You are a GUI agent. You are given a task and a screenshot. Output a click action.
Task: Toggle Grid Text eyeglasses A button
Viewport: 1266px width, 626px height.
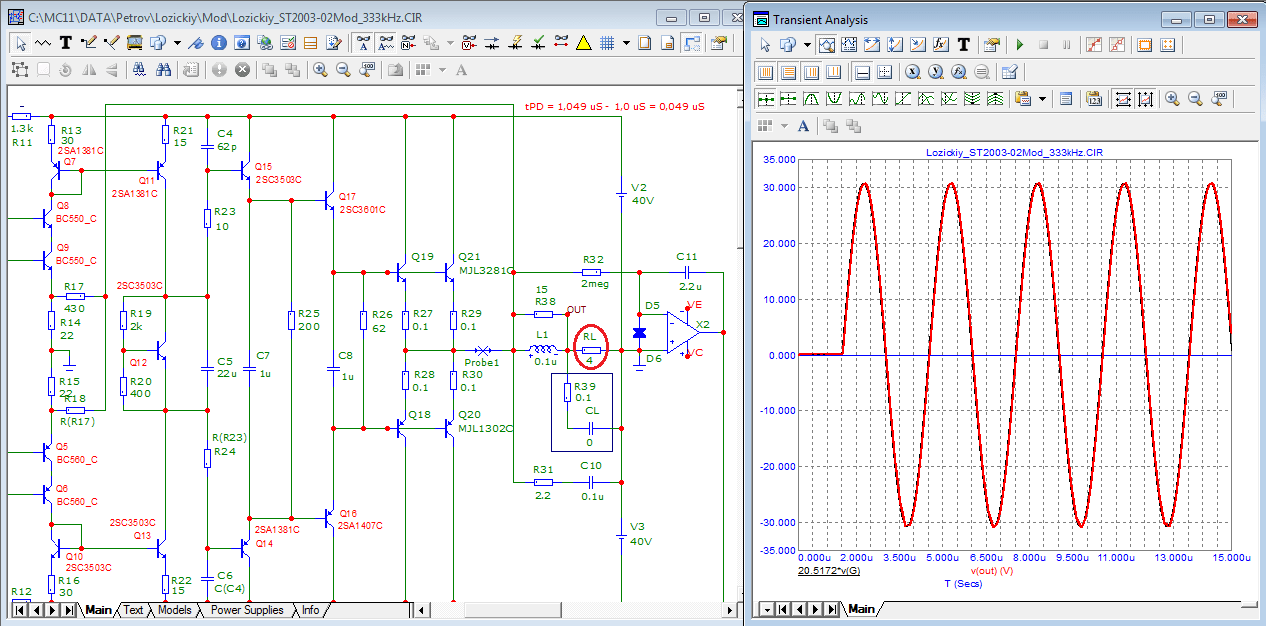point(364,44)
